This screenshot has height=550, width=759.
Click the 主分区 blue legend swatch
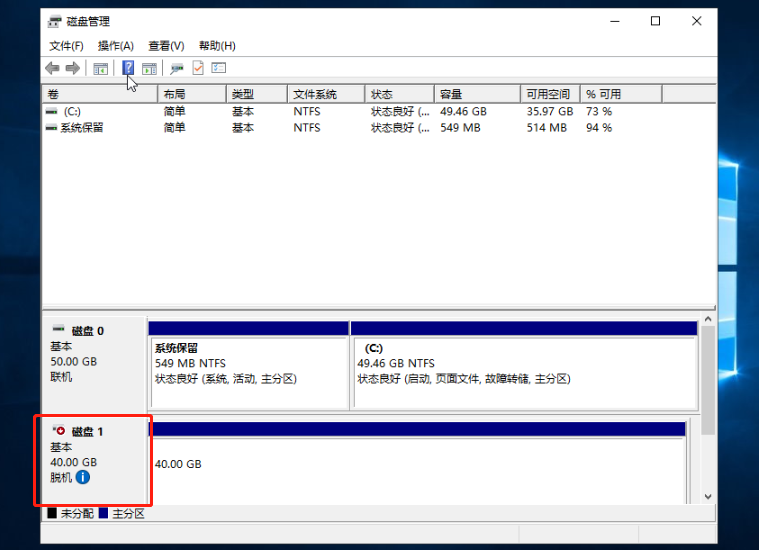(x=103, y=513)
